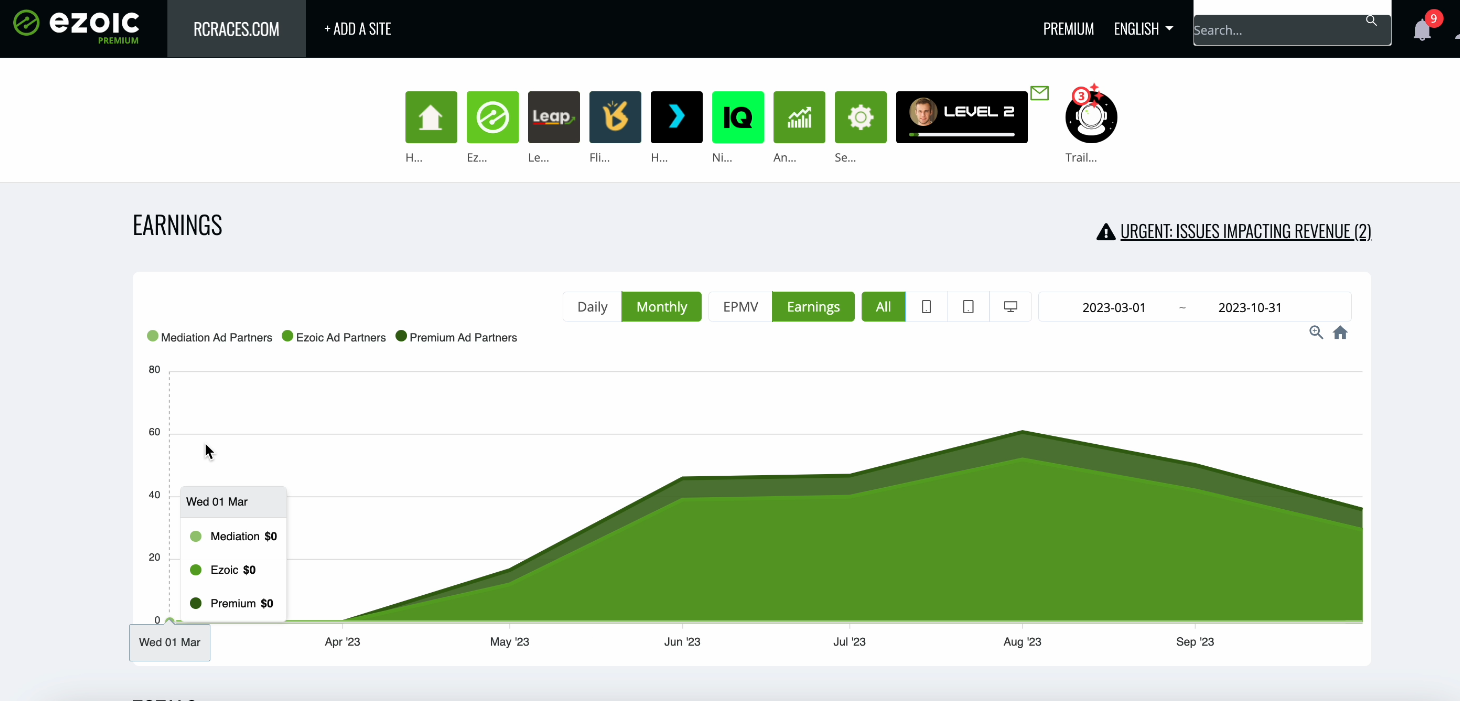Toggle Premium Ad Partners legend series
The image size is (1460, 701).
[457, 337]
